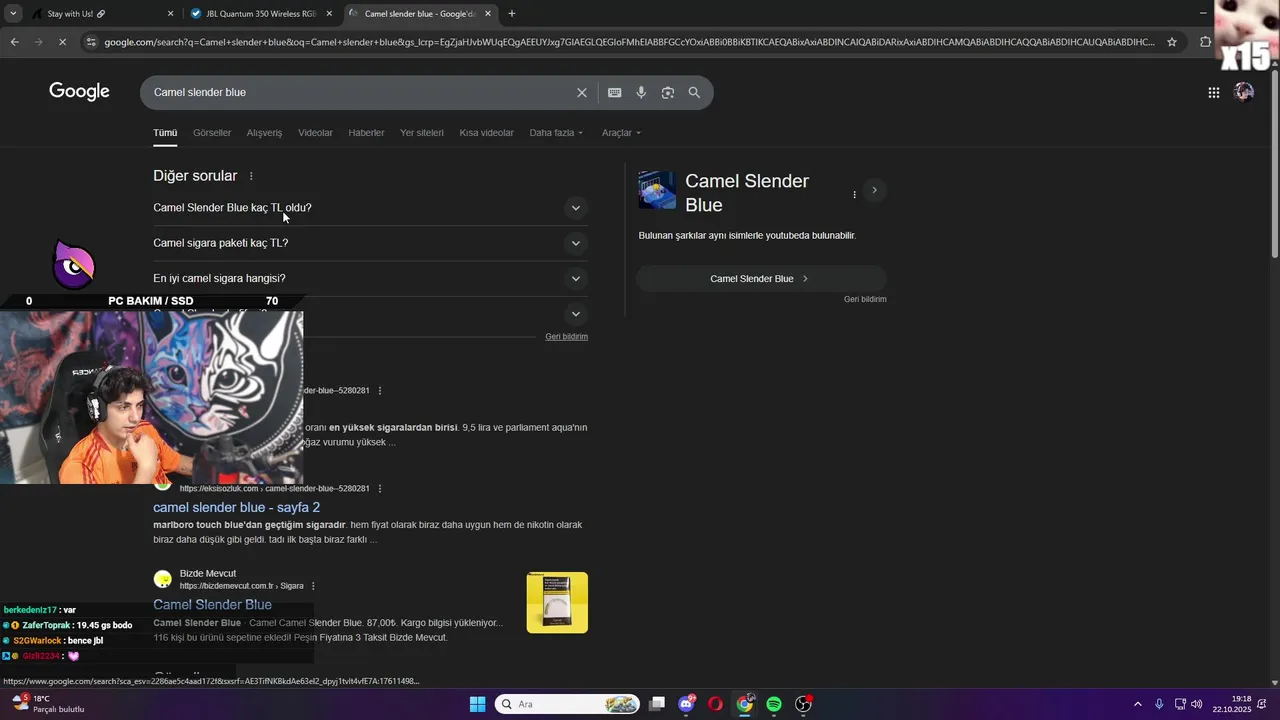Click the 'Camel Slender Blue' panel button

[x=761, y=279]
